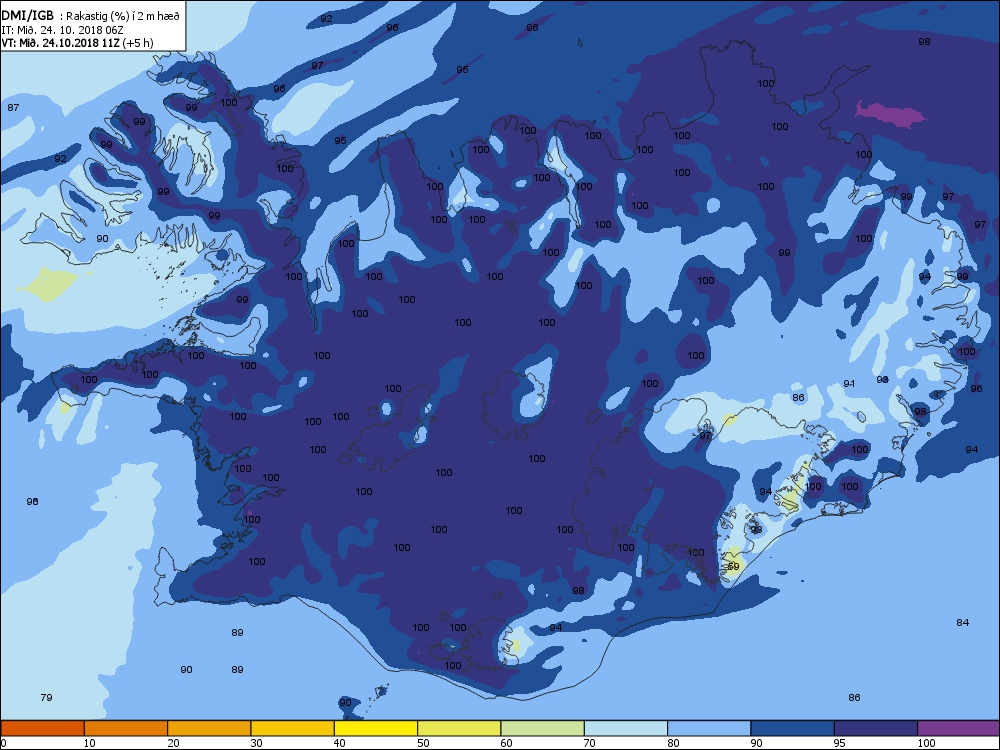Choose the 30–40 golden legend swatch
The width and height of the screenshot is (1000, 750).
(293, 728)
